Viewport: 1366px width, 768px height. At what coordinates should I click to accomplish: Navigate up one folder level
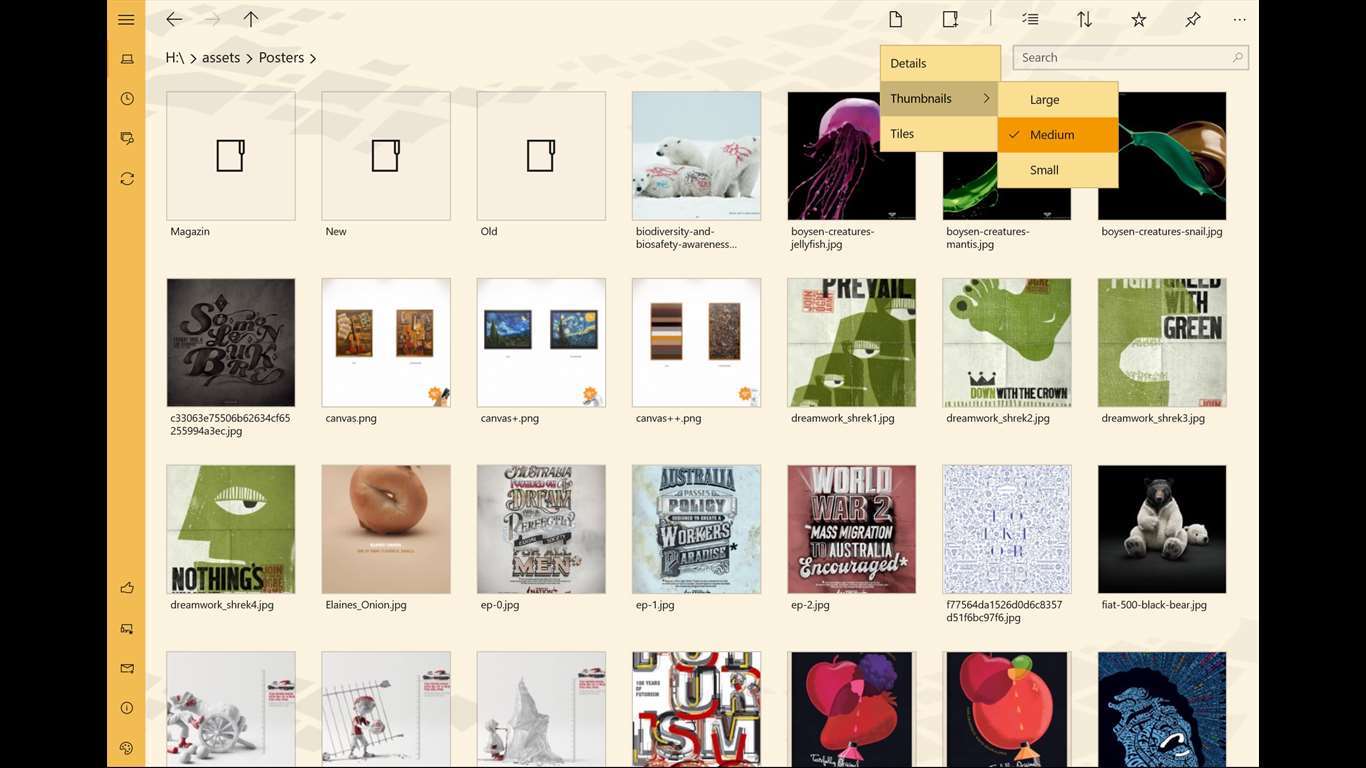(251, 19)
